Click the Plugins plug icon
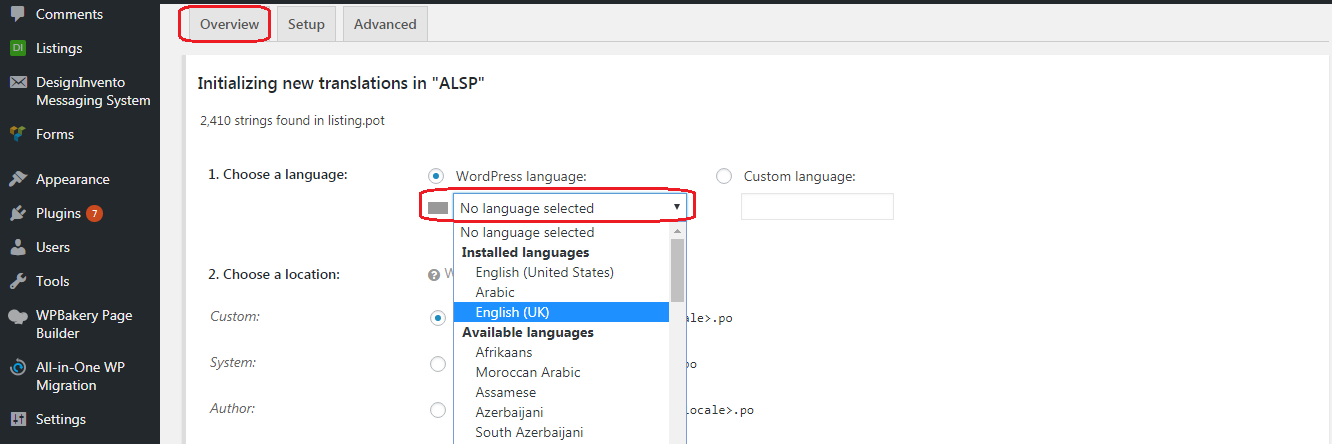This screenshot has width=1332, height=444. coord(18,213)
